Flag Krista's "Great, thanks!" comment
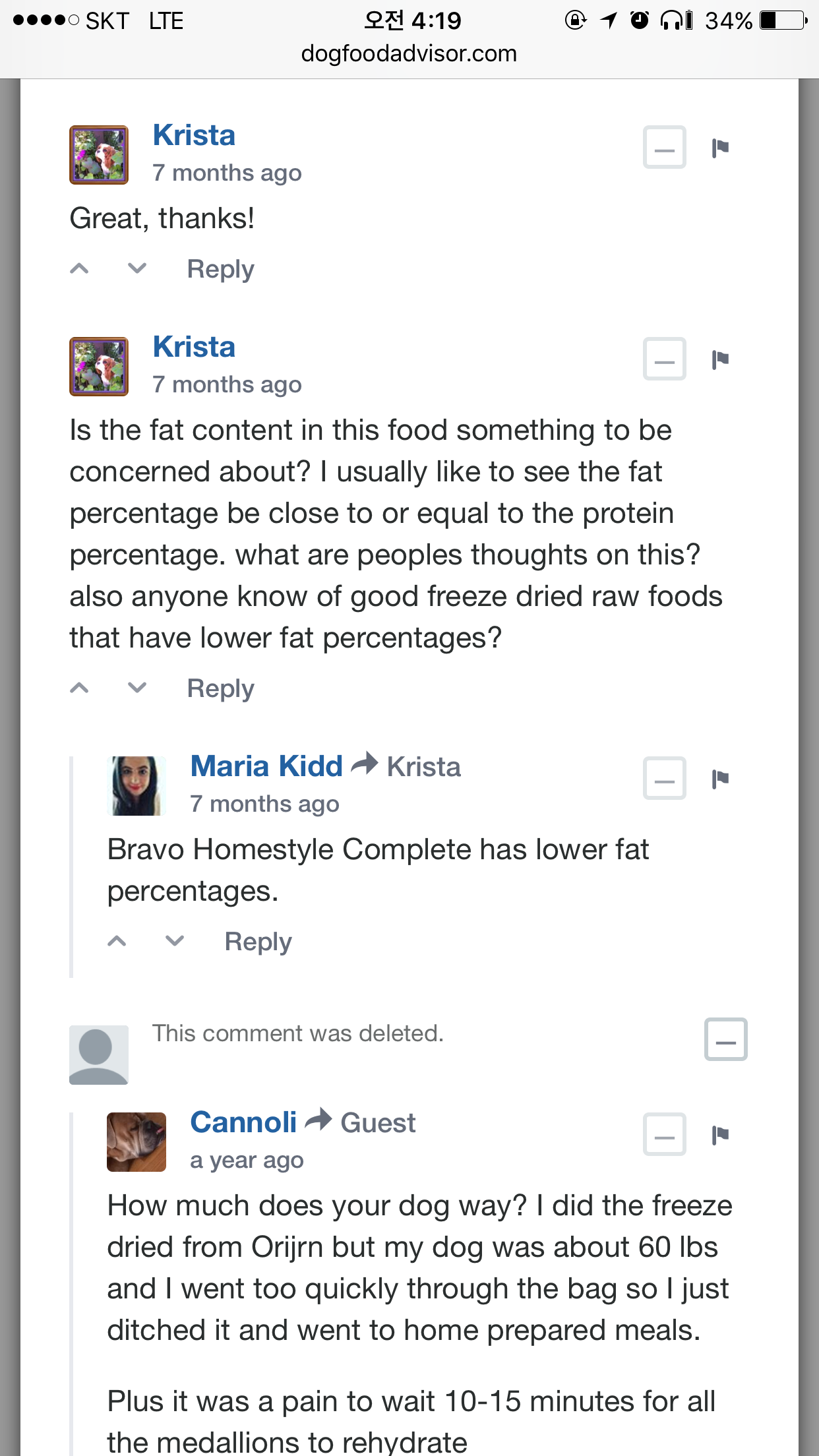 pyautogui.click(x=720, y=148)
